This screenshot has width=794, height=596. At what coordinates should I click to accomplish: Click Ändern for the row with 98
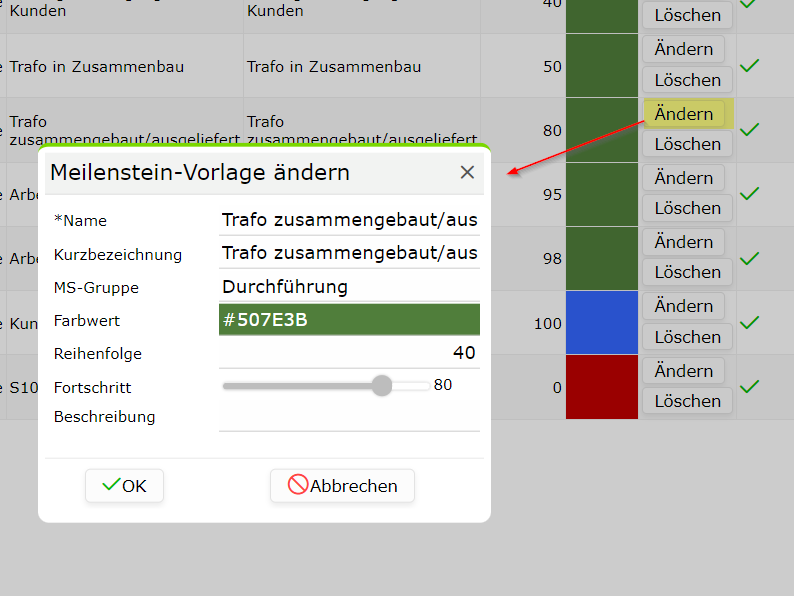tap(683, 242)
